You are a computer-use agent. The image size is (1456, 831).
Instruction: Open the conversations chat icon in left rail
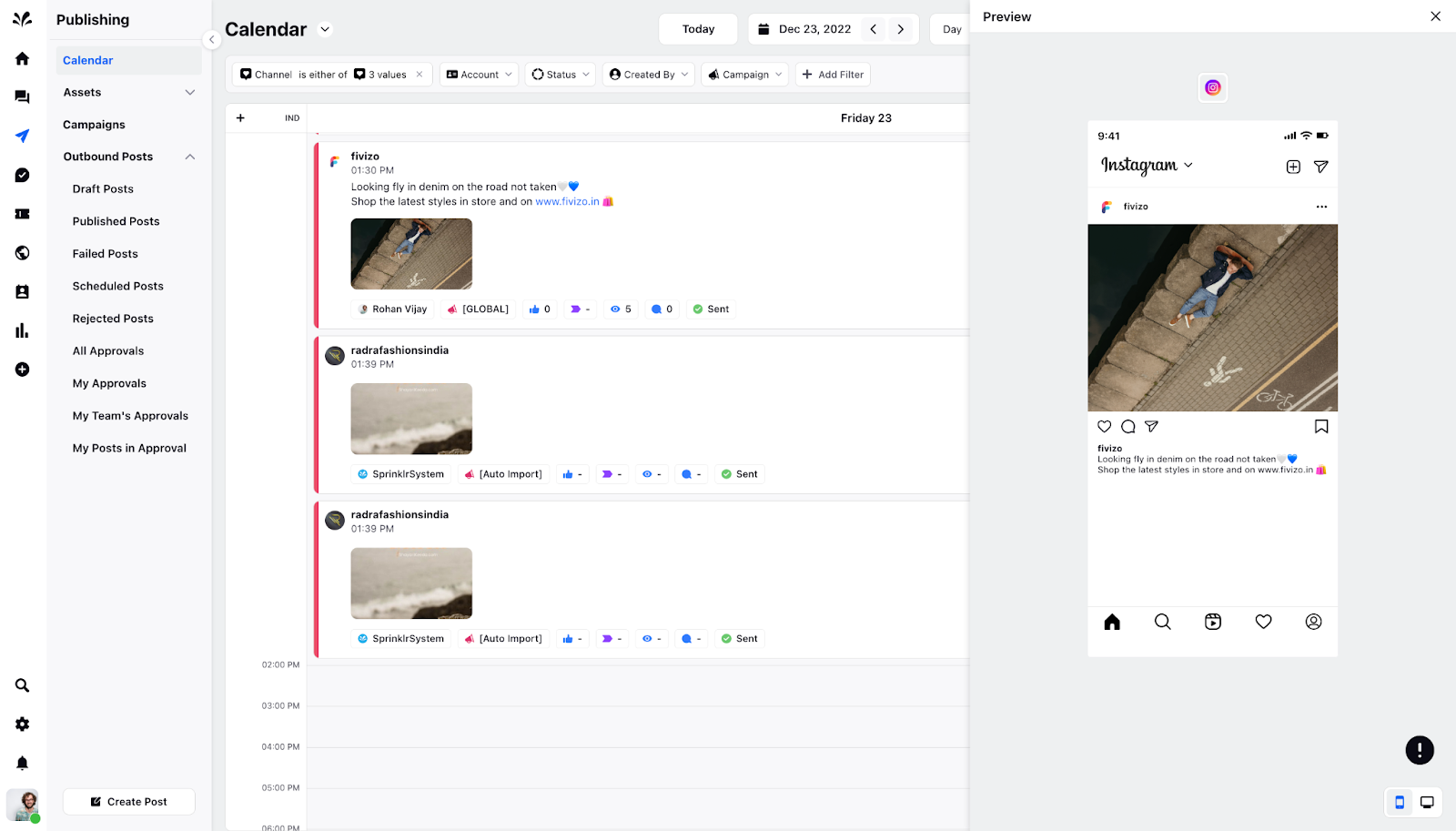coord(22,97)
